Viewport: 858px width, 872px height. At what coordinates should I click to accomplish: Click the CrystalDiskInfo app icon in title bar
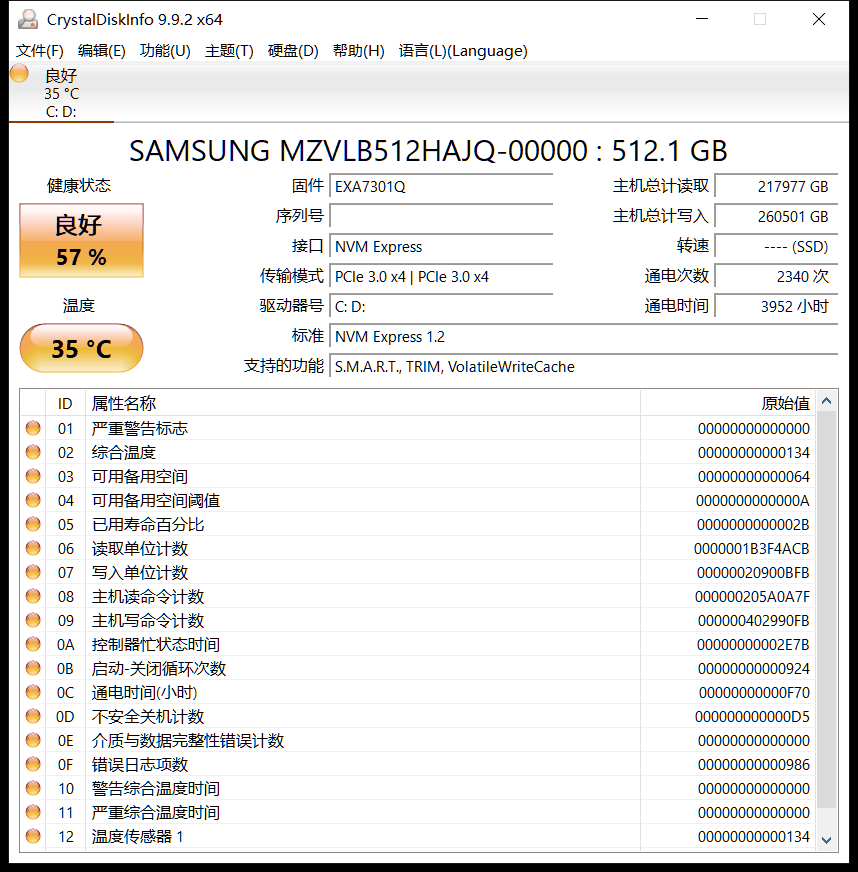pyautogui.click(x=28, y=19)
